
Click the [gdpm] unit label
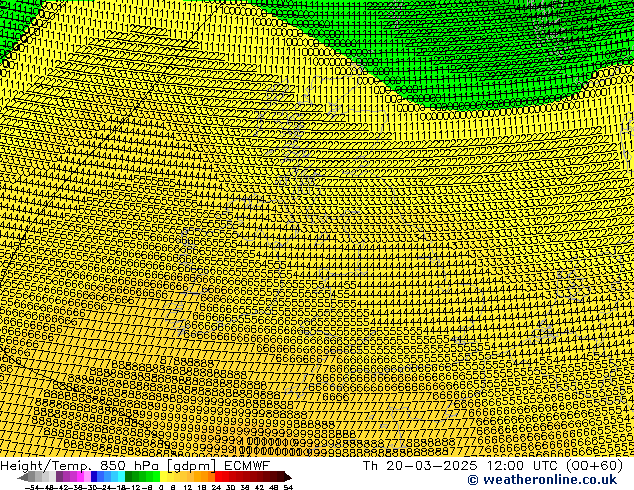pyautogui.click(x=193, y=466)
